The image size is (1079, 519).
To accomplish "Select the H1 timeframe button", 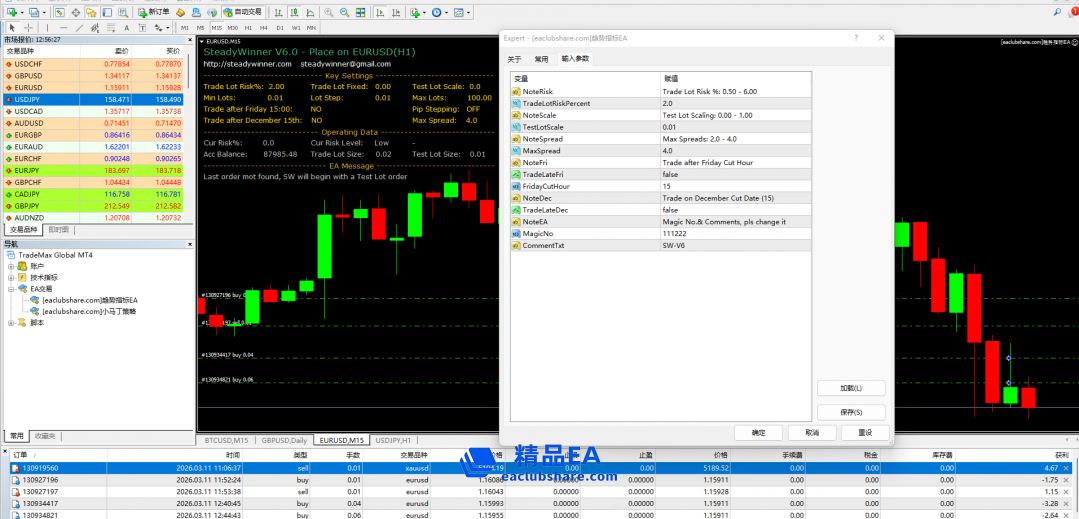I will tap(247, 28).
